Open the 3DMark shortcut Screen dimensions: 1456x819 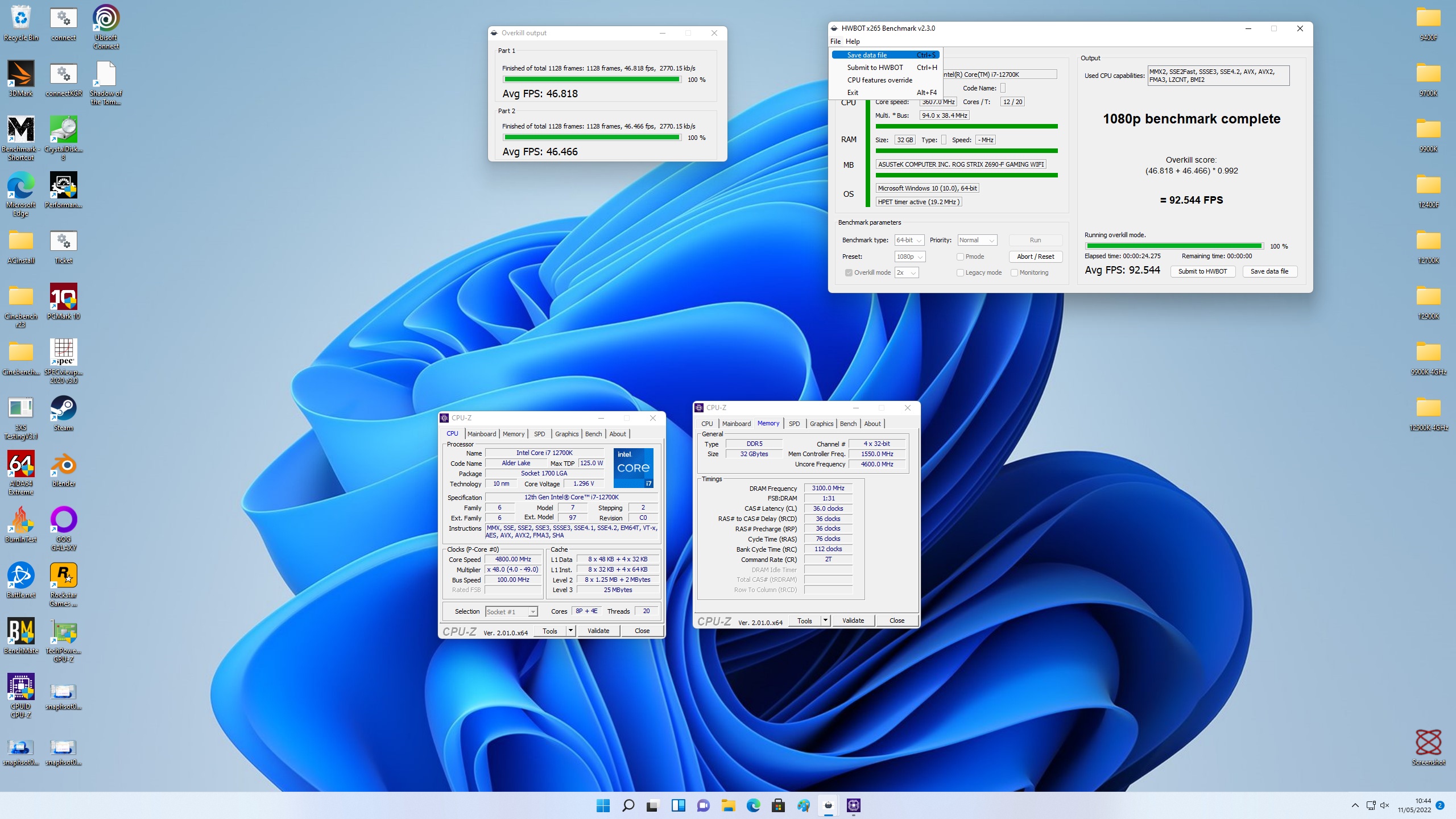coord(21,79)
